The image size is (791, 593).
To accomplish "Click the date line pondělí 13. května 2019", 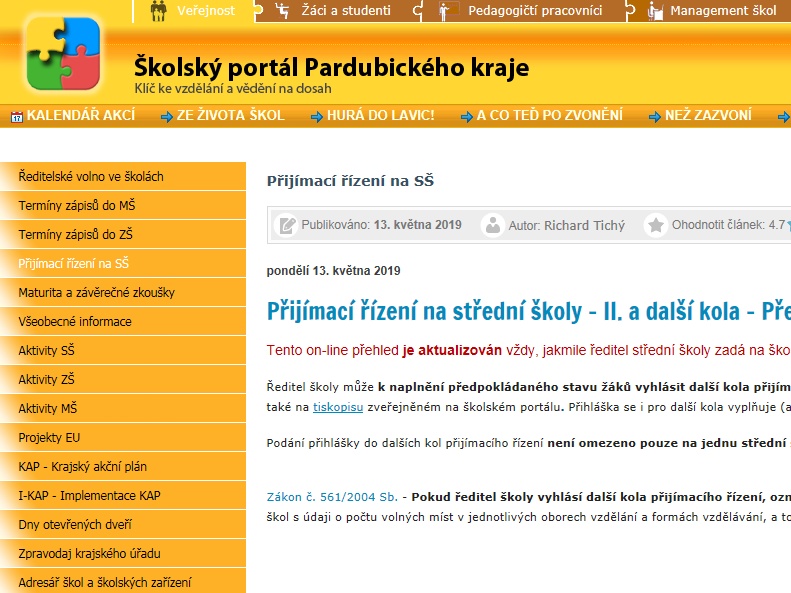I will [333, 271].
